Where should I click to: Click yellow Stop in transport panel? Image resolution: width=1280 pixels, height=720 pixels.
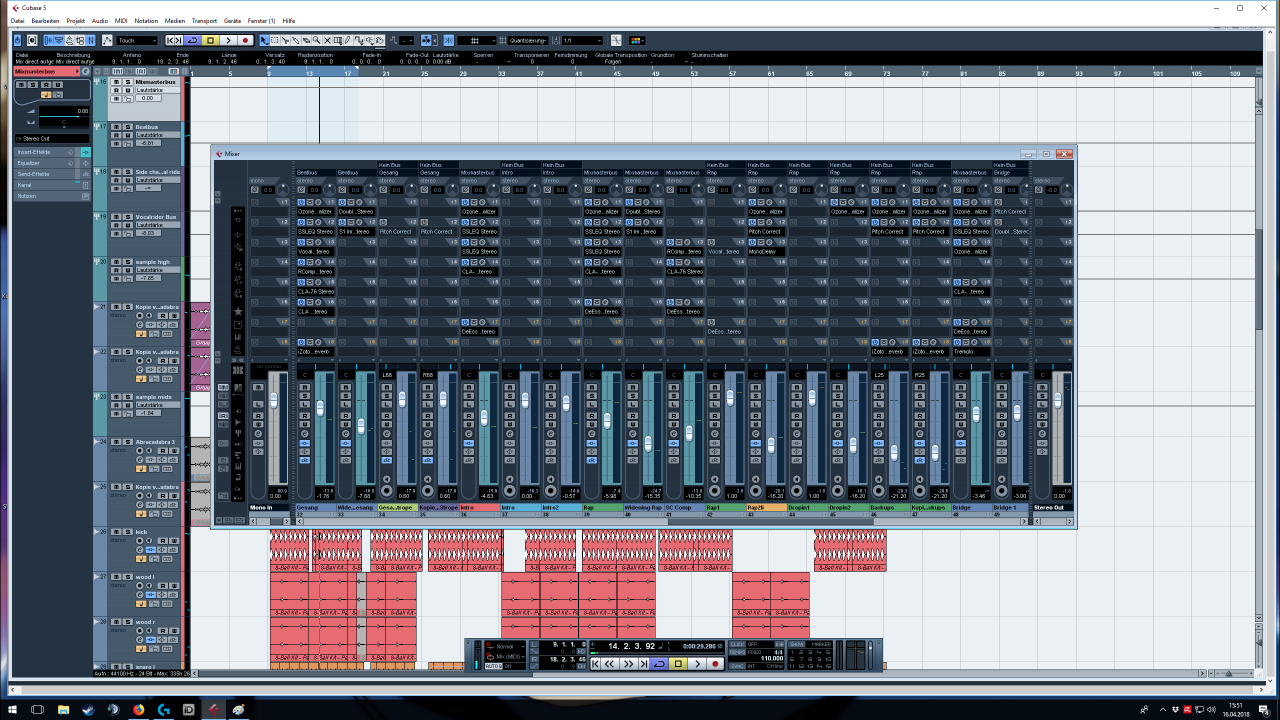click(x=678, y=664)
